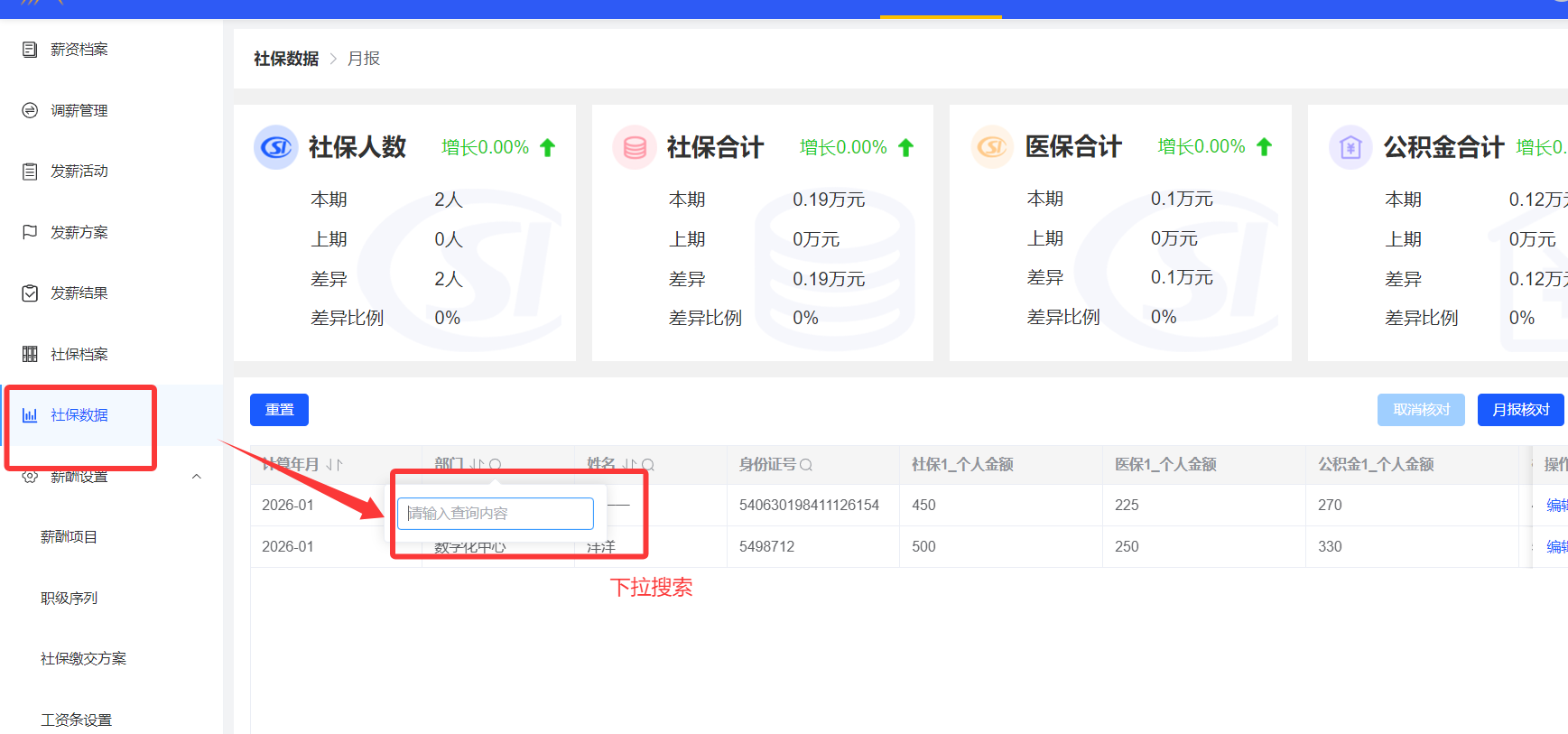
Task: Click the 发薪活动 sidebar icon
Action: (x=30, y=171)
